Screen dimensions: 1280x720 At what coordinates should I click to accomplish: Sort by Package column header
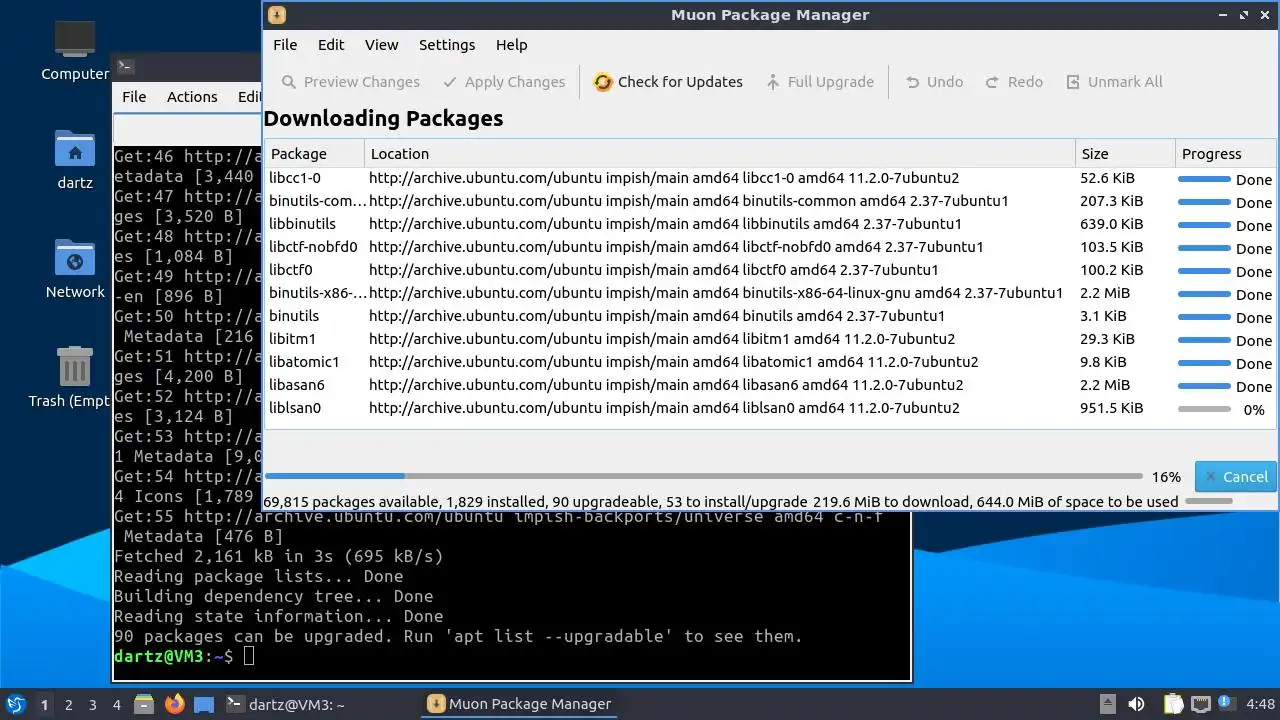click(x=314, y=154)
